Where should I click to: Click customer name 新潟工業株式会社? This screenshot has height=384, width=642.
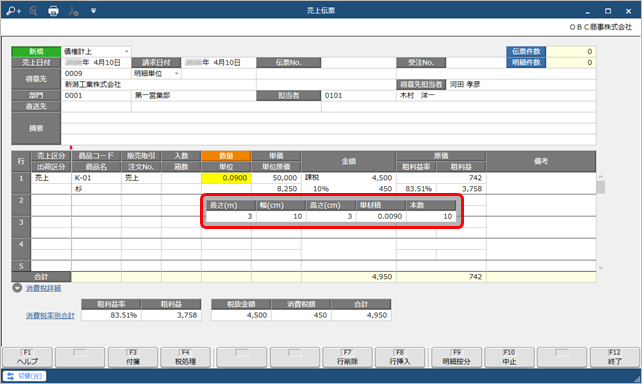point(93,85)
